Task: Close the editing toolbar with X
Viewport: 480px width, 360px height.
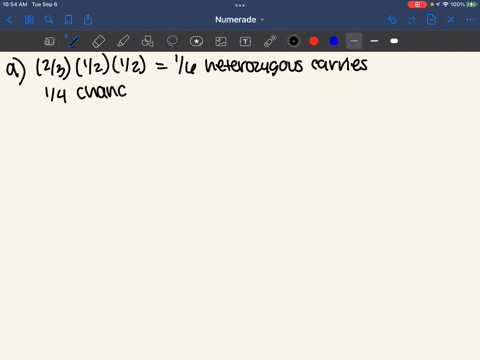Action: click(451, 20)
